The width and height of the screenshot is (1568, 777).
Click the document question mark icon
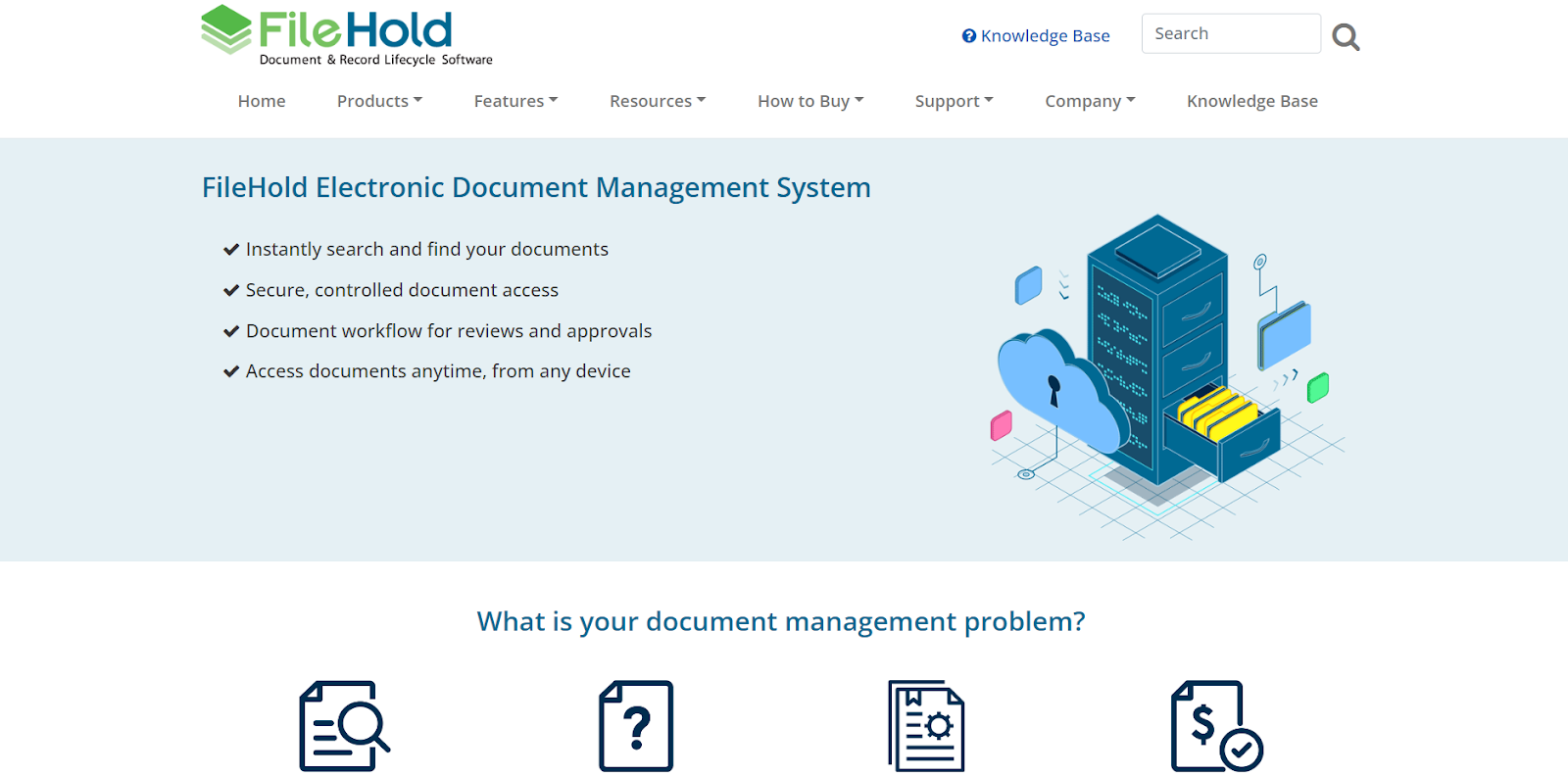pyautogui.click(x=636, y=726)
